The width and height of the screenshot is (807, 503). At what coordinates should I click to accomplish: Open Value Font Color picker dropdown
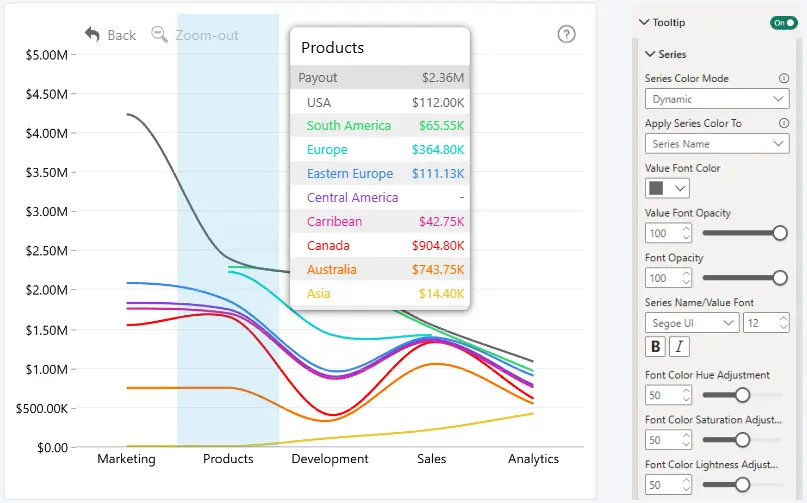tap(667, 188)
